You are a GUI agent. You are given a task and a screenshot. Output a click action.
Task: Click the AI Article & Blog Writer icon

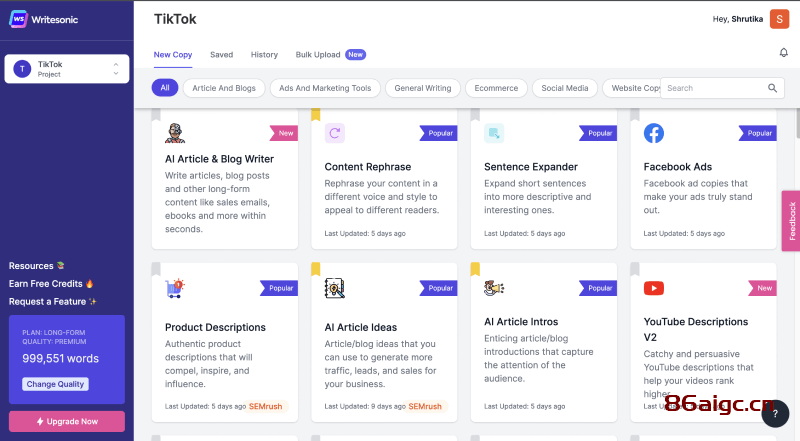[x=175, y=133]
